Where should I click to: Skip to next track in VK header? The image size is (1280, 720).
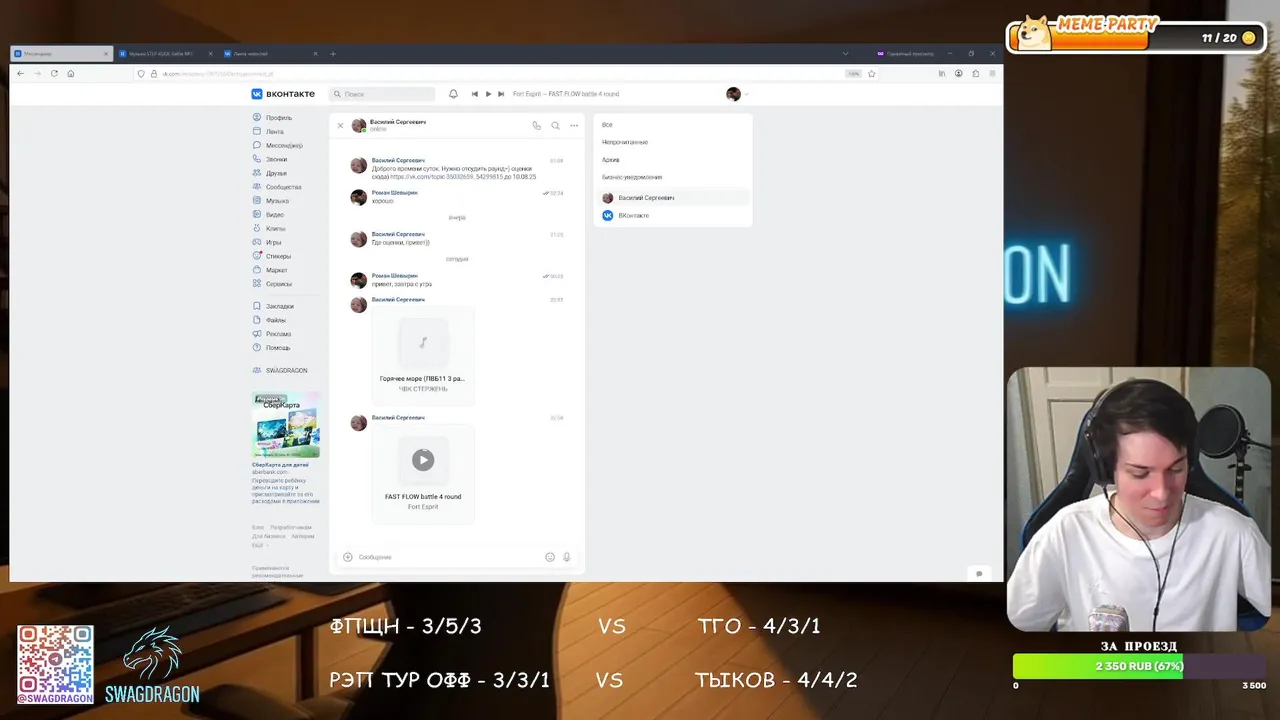501,94
